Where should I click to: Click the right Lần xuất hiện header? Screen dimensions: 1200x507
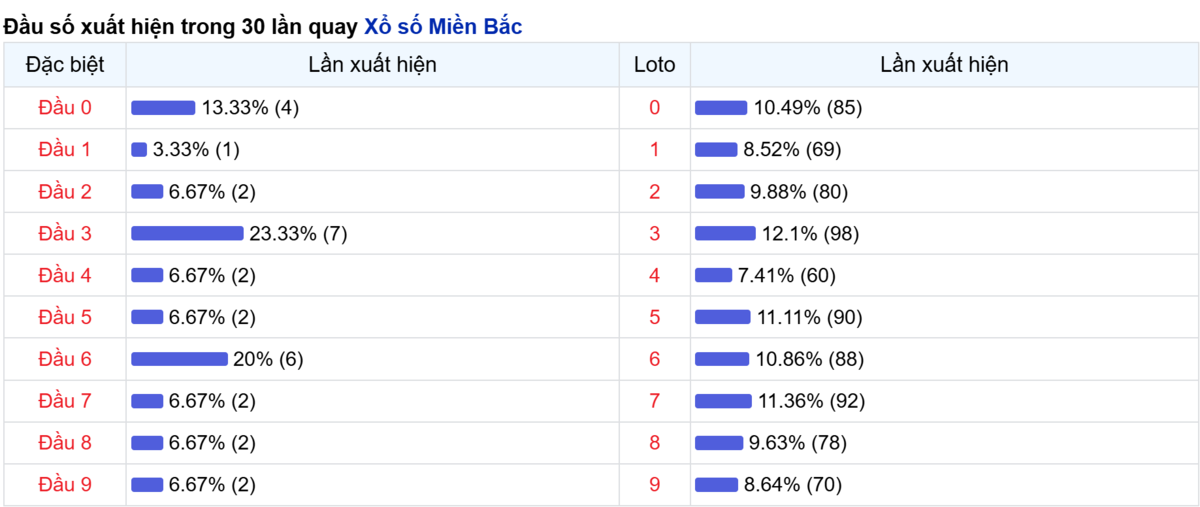(944, 65)
